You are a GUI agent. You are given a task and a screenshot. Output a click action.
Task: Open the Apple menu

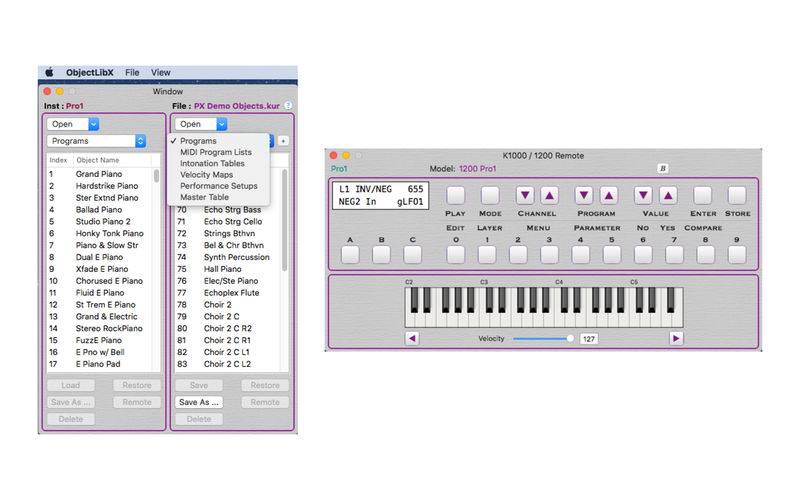click(49, 72)
